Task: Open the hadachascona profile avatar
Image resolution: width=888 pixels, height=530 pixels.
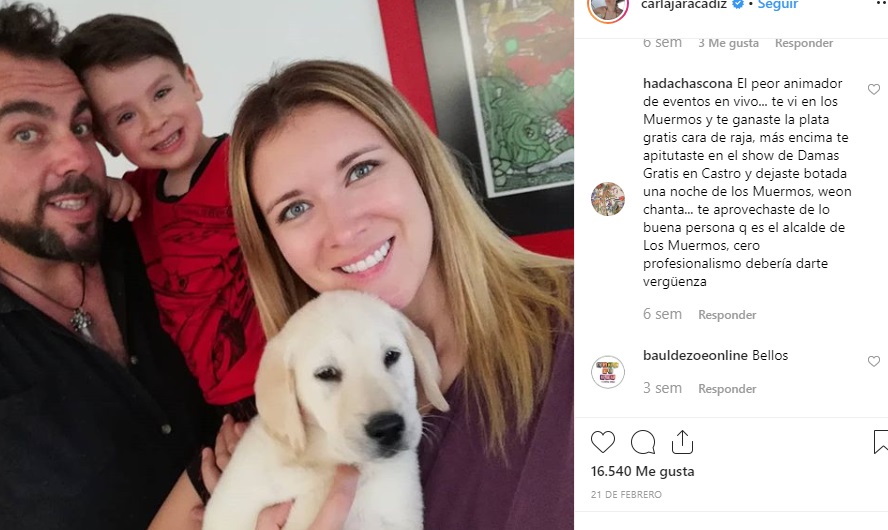Action: (608, 199)
